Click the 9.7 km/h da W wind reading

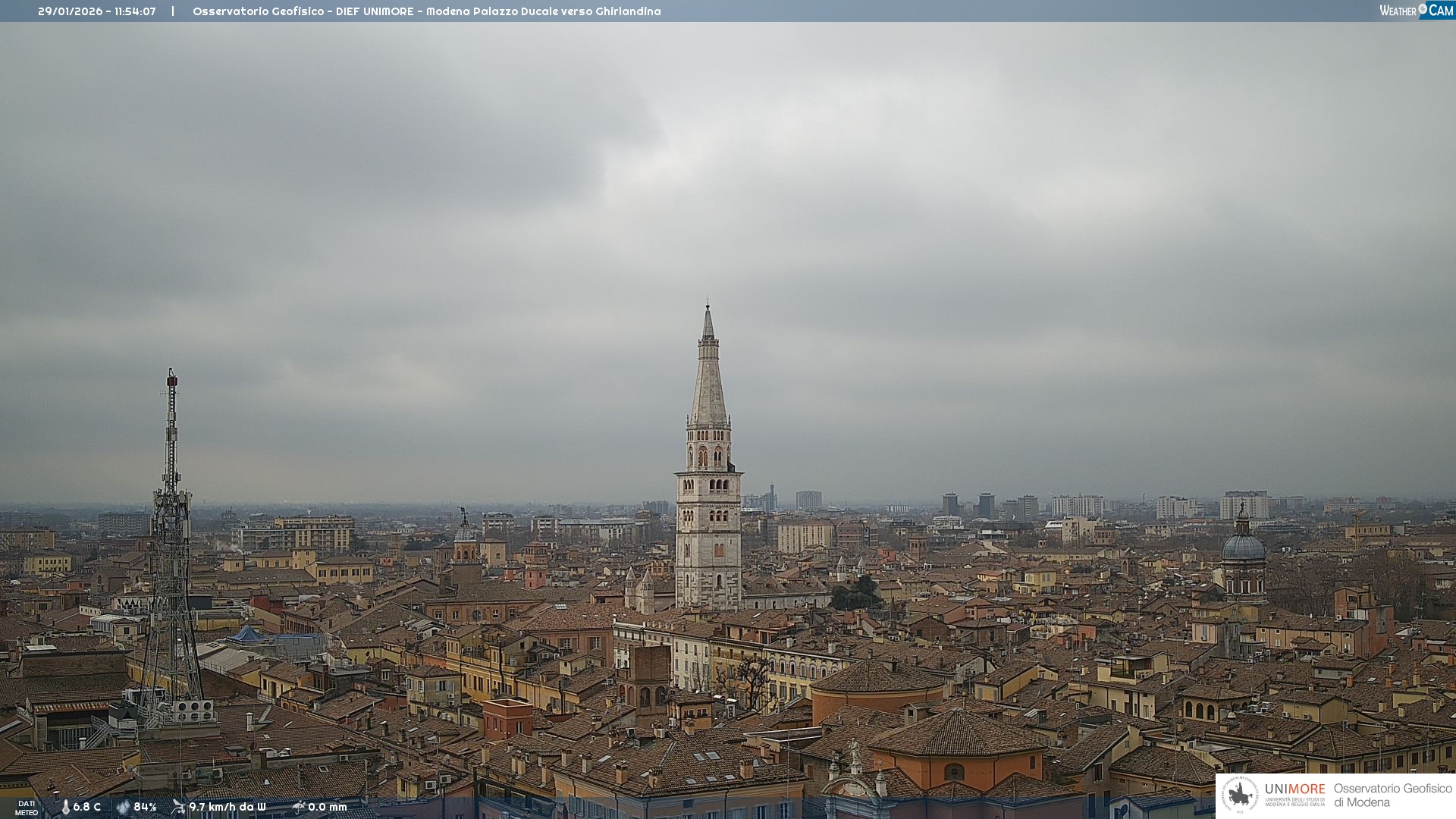click(227, 807)
